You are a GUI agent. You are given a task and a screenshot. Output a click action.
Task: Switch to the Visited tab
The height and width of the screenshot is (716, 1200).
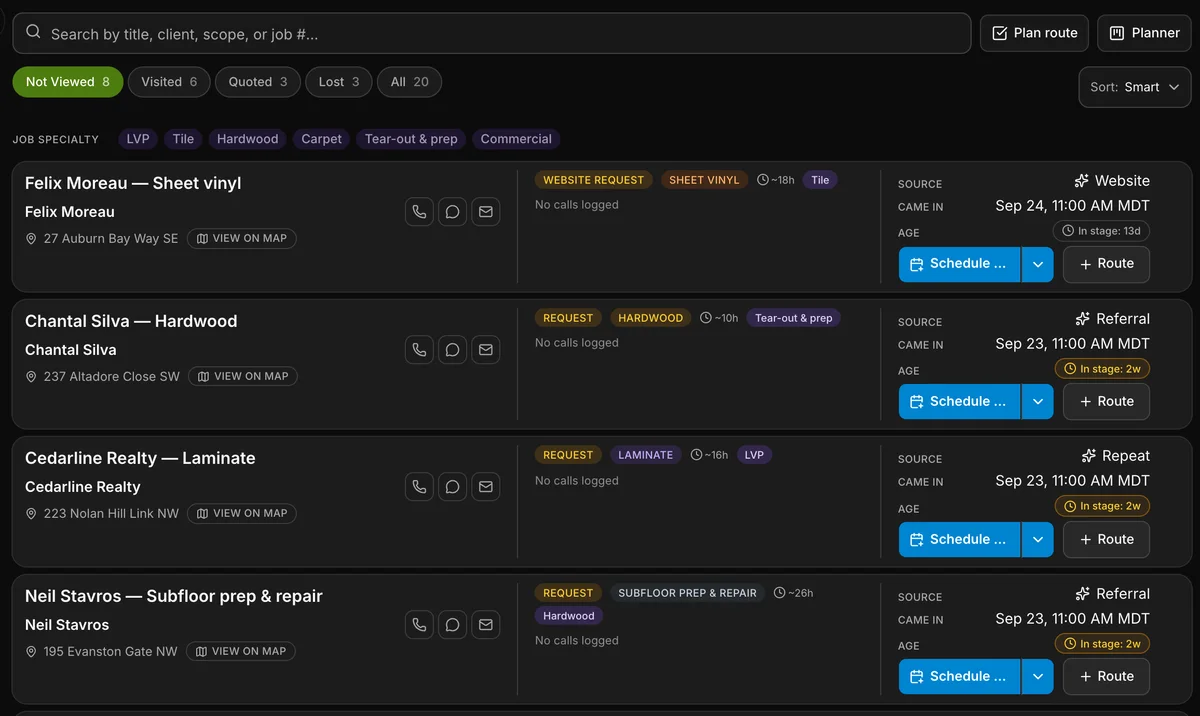169,82
